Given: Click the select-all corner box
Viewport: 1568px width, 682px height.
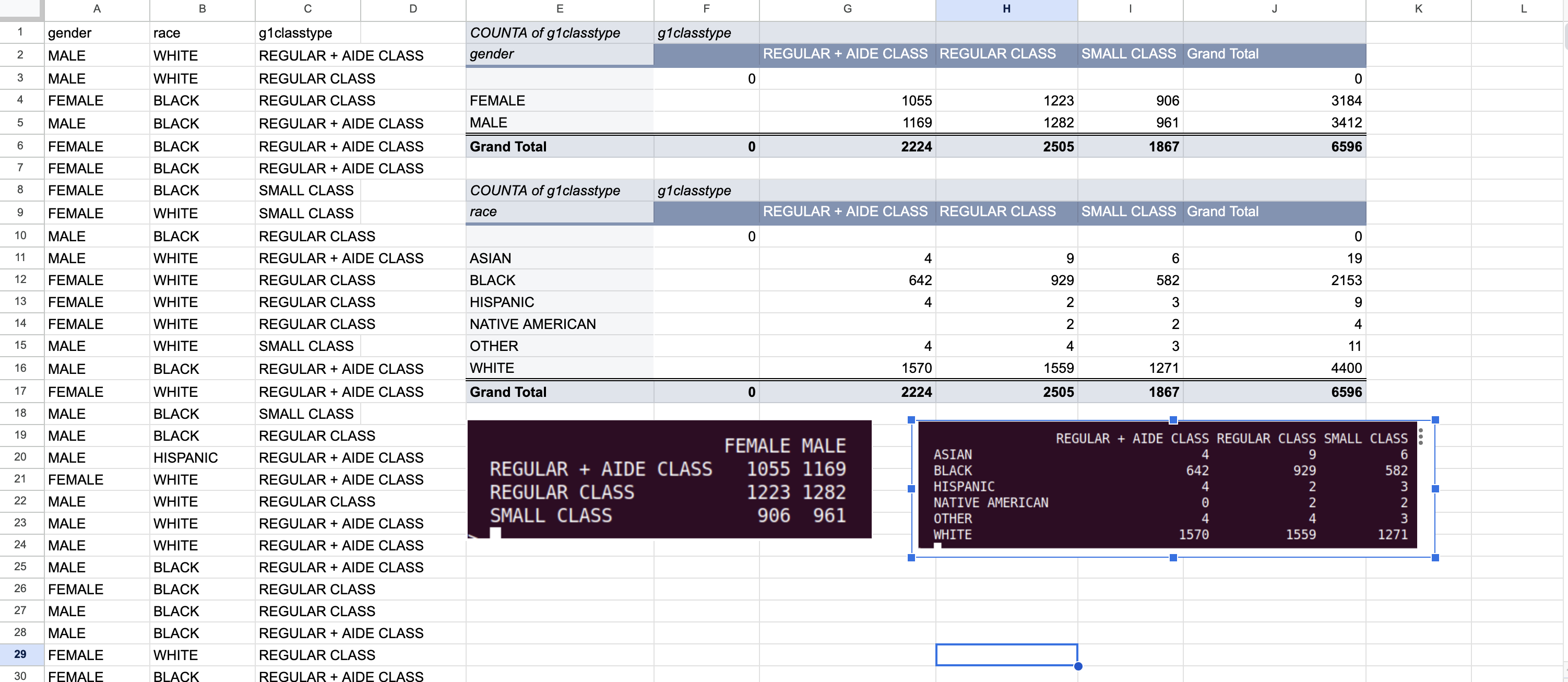Looking at the screenshot, I should coord(21,9).
